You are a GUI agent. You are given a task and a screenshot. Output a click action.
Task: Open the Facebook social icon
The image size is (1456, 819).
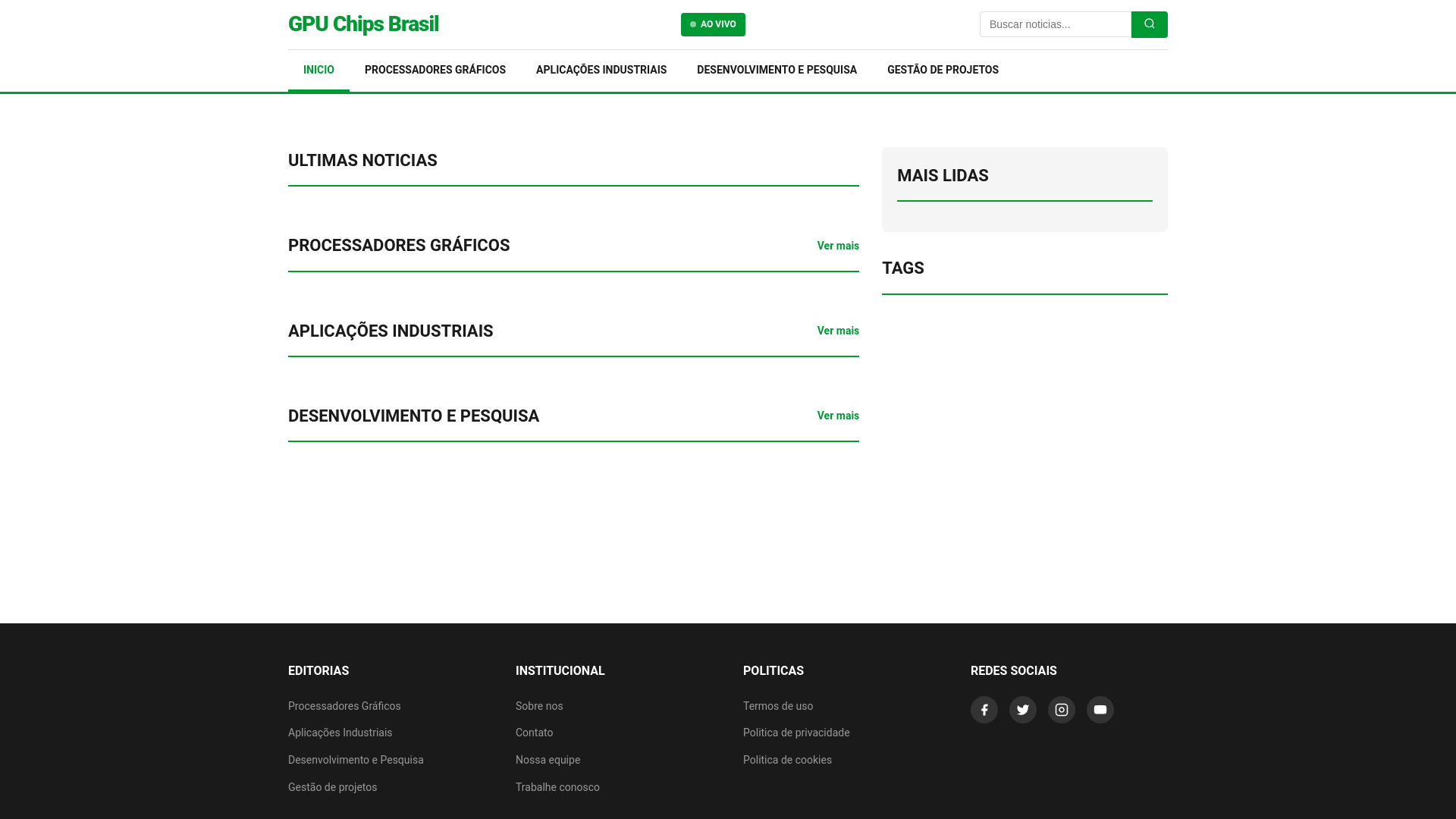[984, 710]
